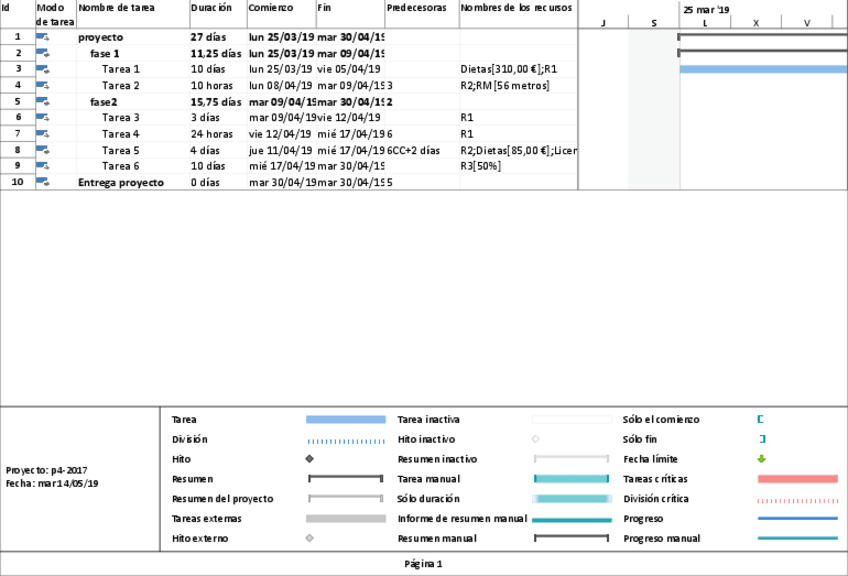Select the task mode icon of Tarea 4
848x576 pixels.
43,134
